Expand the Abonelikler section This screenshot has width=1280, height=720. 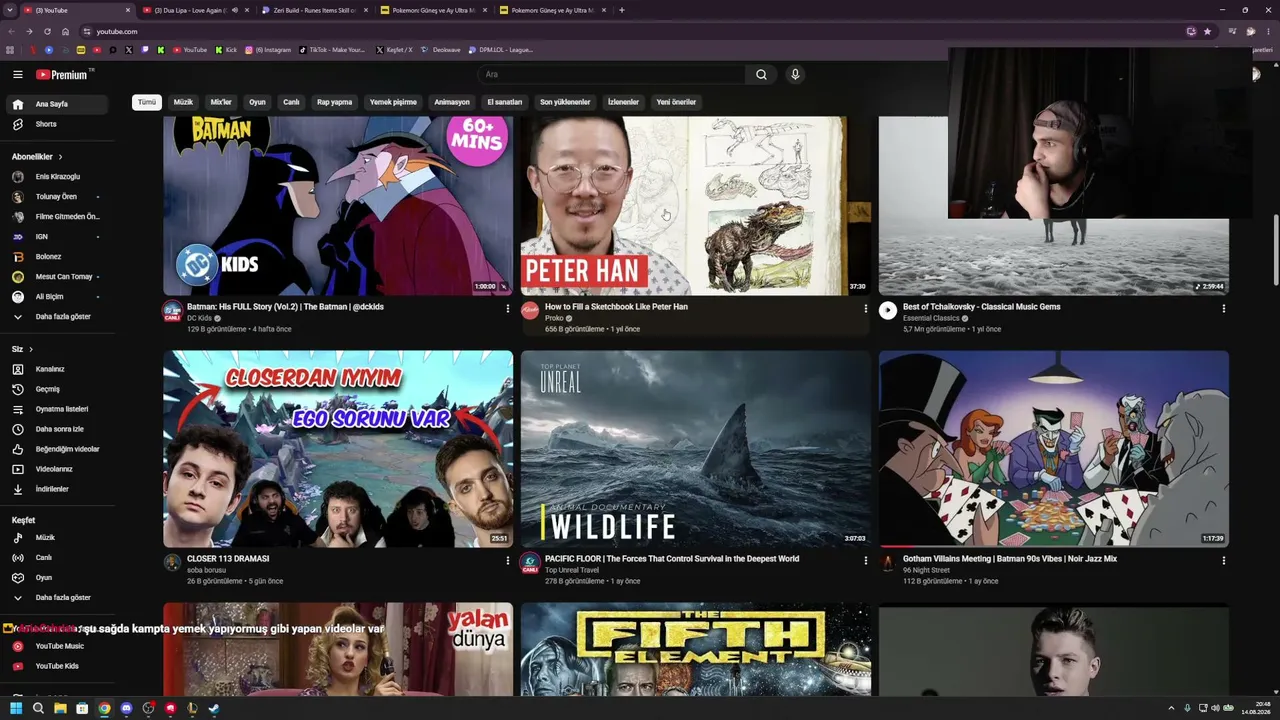click(37, 157)
